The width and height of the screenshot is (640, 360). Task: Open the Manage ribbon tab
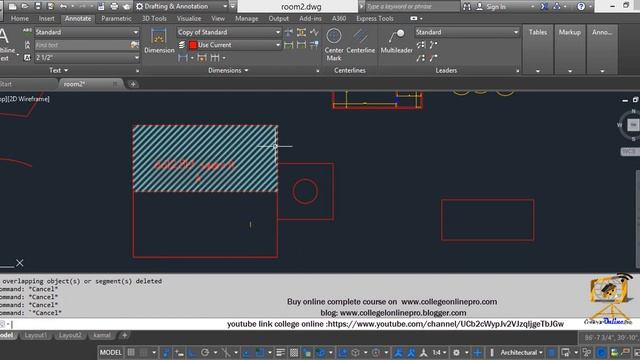pos(247,18)
